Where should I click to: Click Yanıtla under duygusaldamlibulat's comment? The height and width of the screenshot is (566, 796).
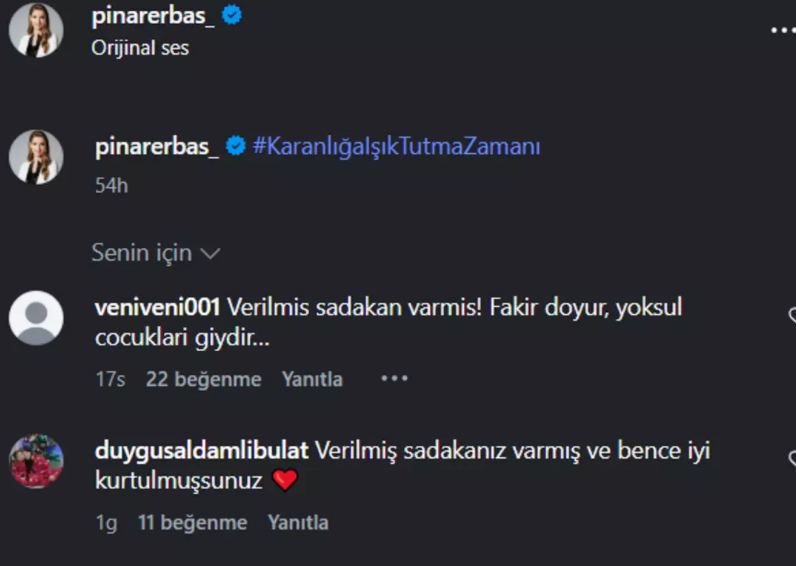pyautogui.click(x=298, y=522)
